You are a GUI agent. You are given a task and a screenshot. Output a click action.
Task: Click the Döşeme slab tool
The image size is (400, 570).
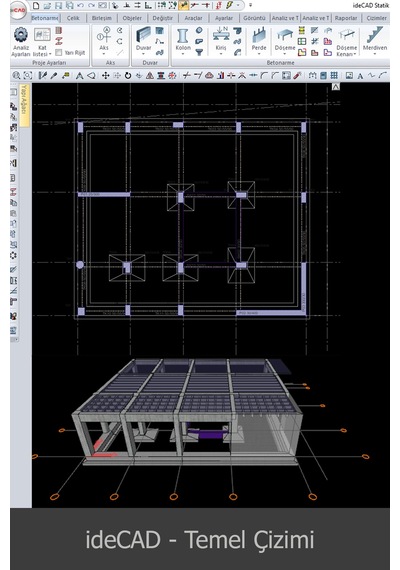point(285,41)
